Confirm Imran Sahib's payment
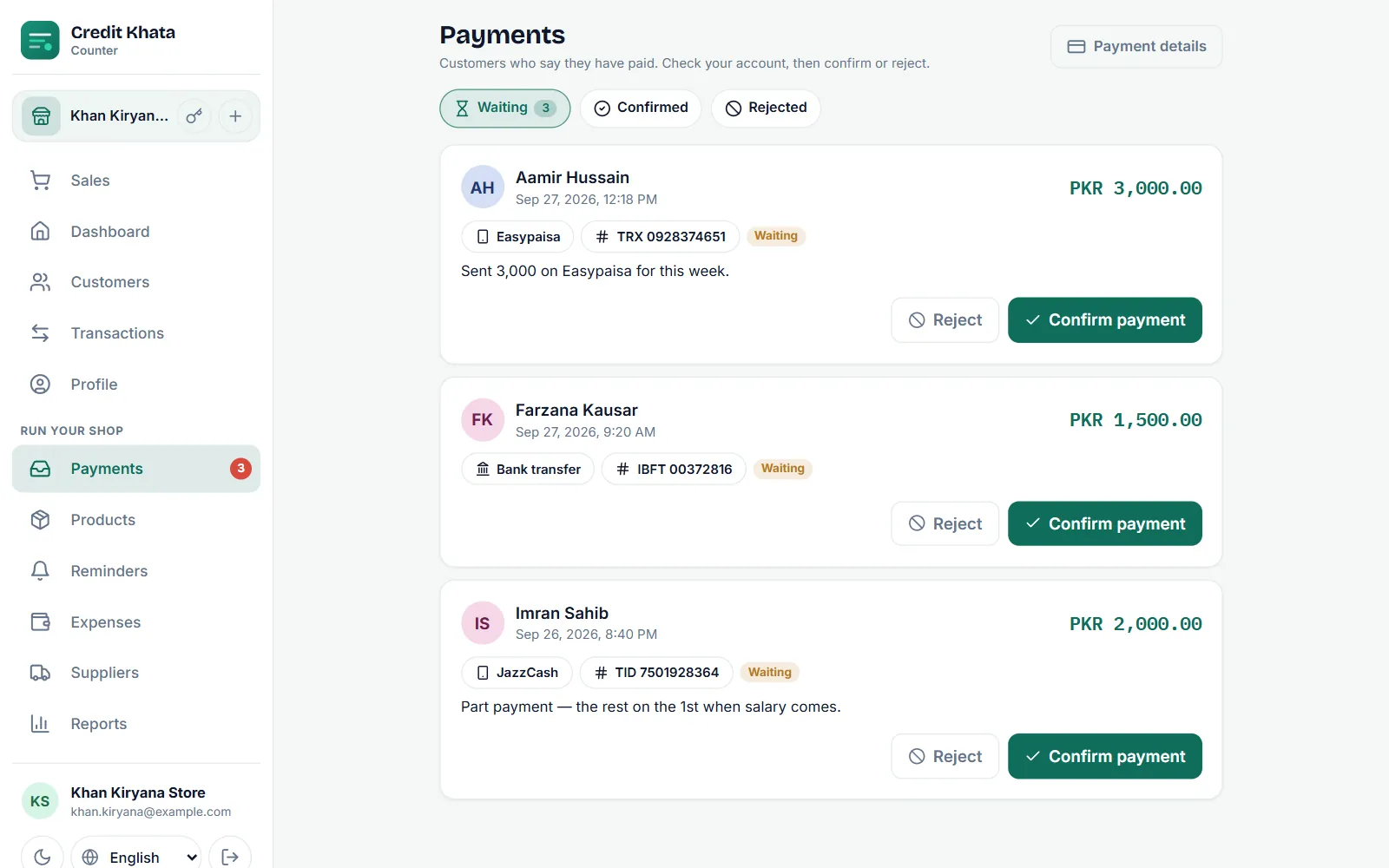This screenshot has height=868, width=1389. (x=1105, y=756)
